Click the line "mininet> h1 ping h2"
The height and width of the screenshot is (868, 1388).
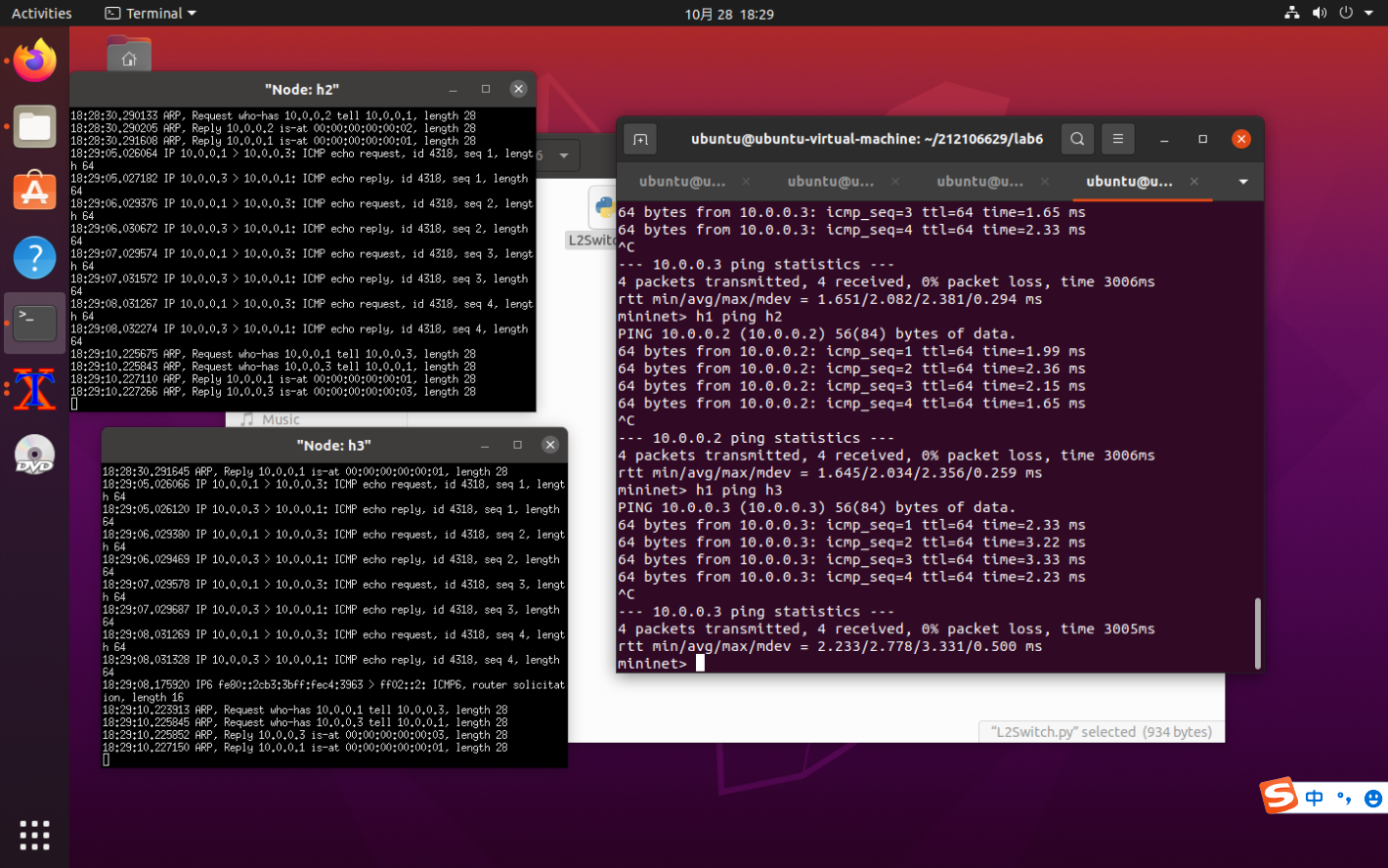click(700, 317)
